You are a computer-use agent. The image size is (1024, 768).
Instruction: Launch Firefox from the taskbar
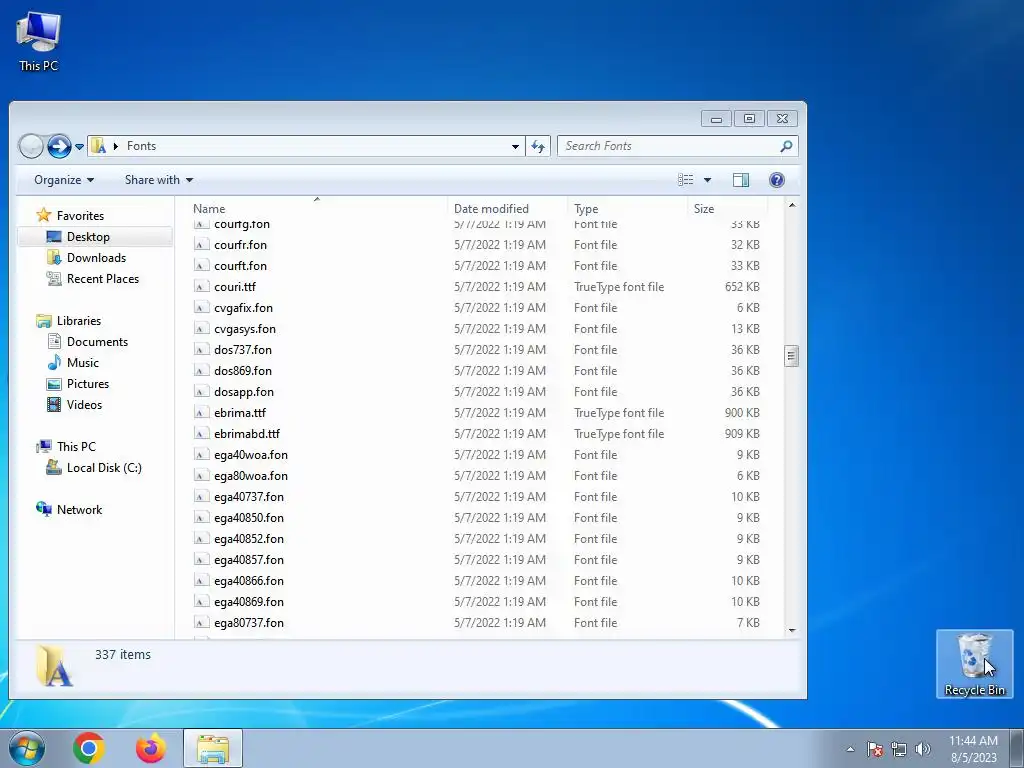[151, 748]
